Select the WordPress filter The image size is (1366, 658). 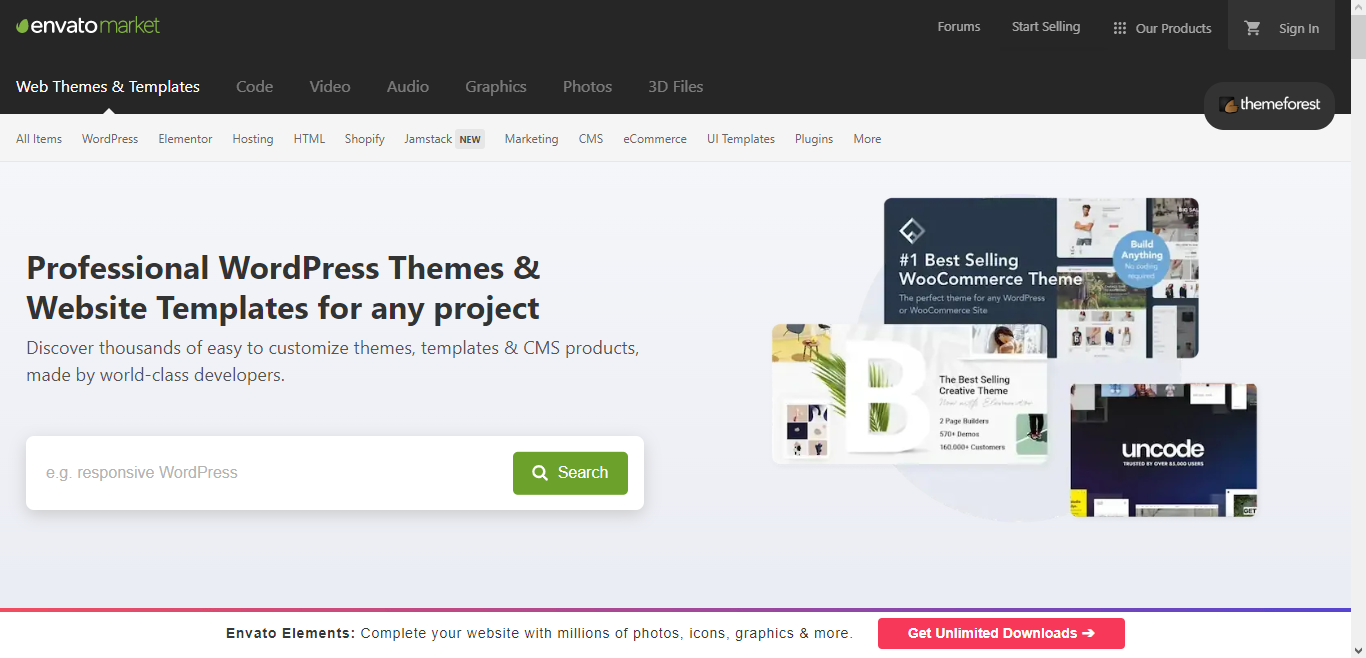110,139
